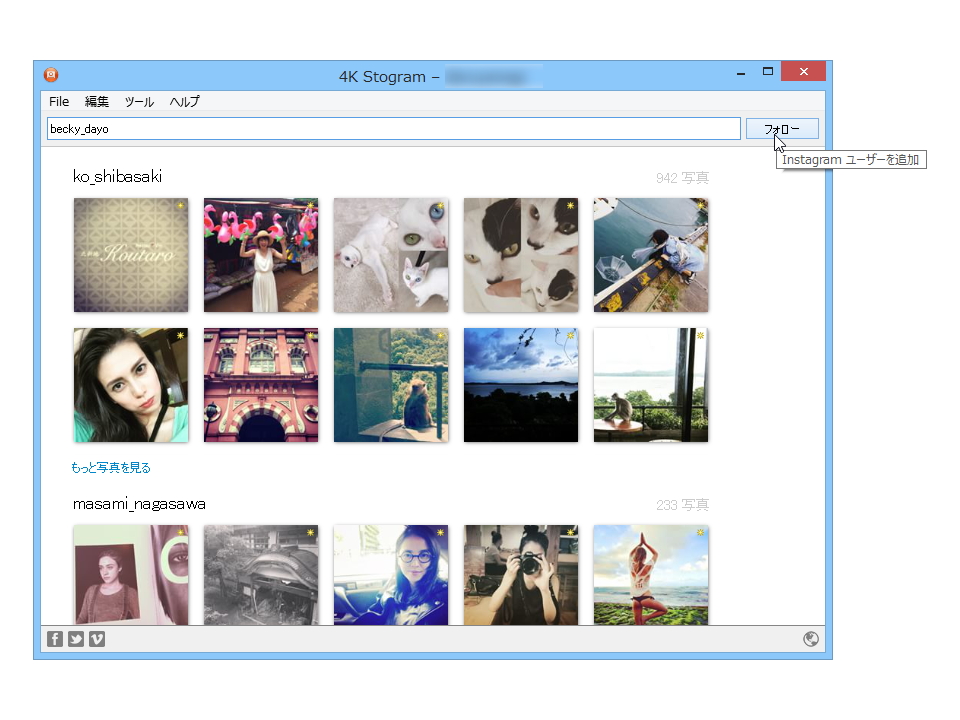Viewport: 960px width, 720px height.
Task: Open the yoga pose on beach thumbnail
Action: click(x=651, y=575)
